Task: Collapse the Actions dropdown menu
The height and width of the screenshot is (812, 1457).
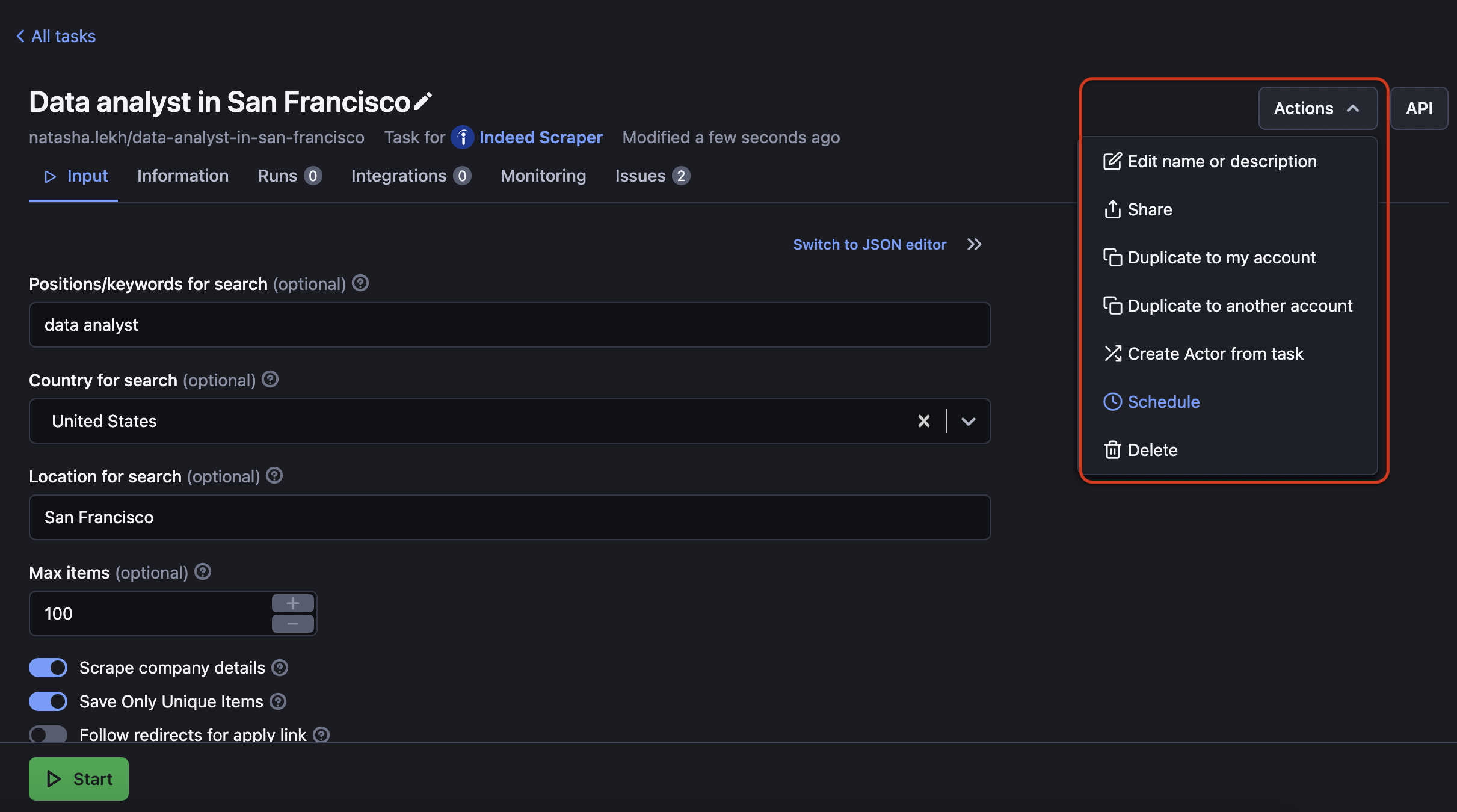Action: click(x=1317, y=108)
